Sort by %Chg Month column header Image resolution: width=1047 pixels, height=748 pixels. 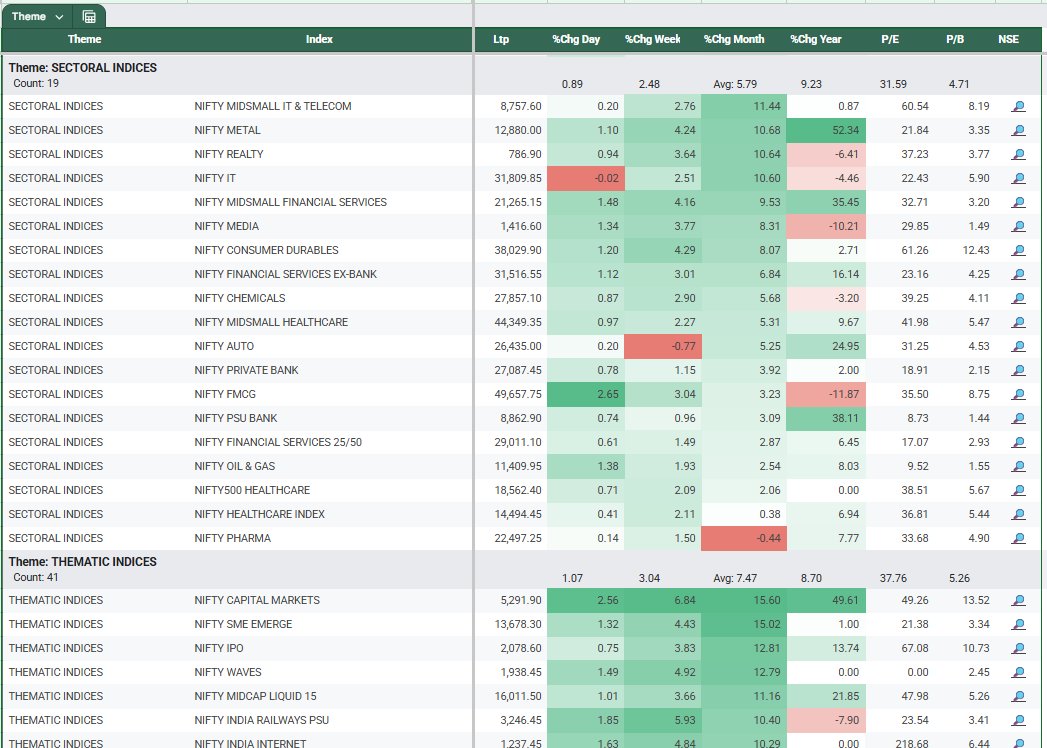pyautogui.click(x=734, y=39)
